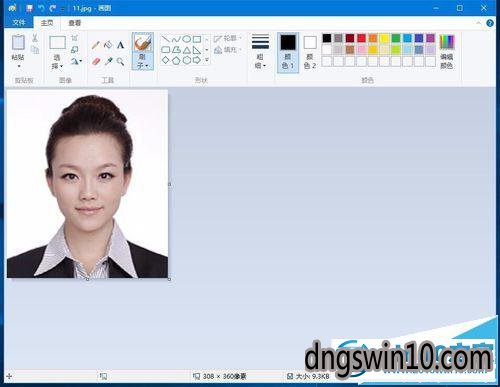Pick the yellow color swatch
500x387 pixels.
[384, 38]
